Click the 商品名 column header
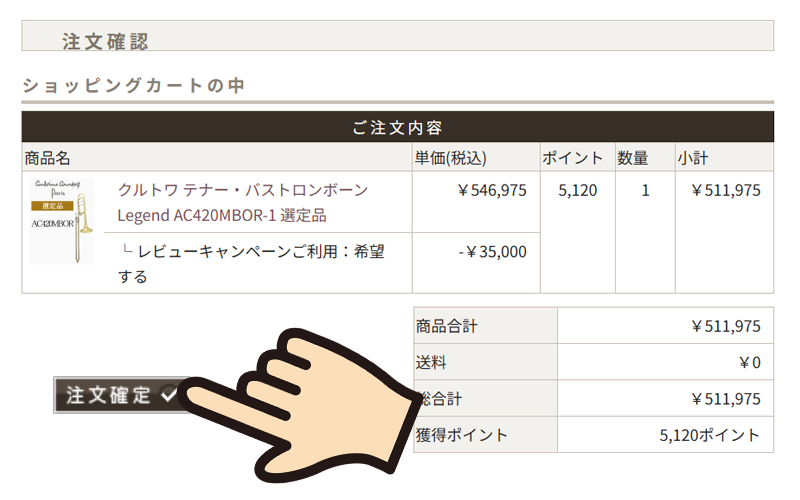The width and height of the screenshot is (800, 500). [x=47, y=158]
